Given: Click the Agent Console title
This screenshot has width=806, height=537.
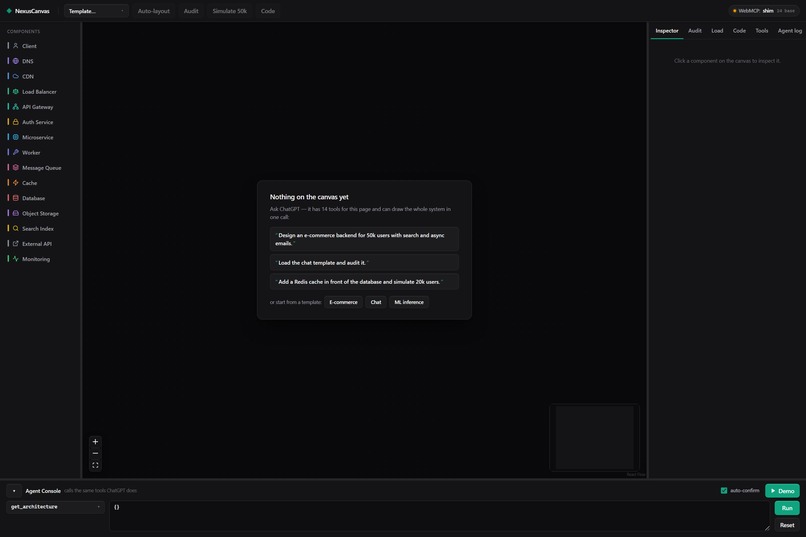Looking at the screenshot, I should click(x=43, y=491).
